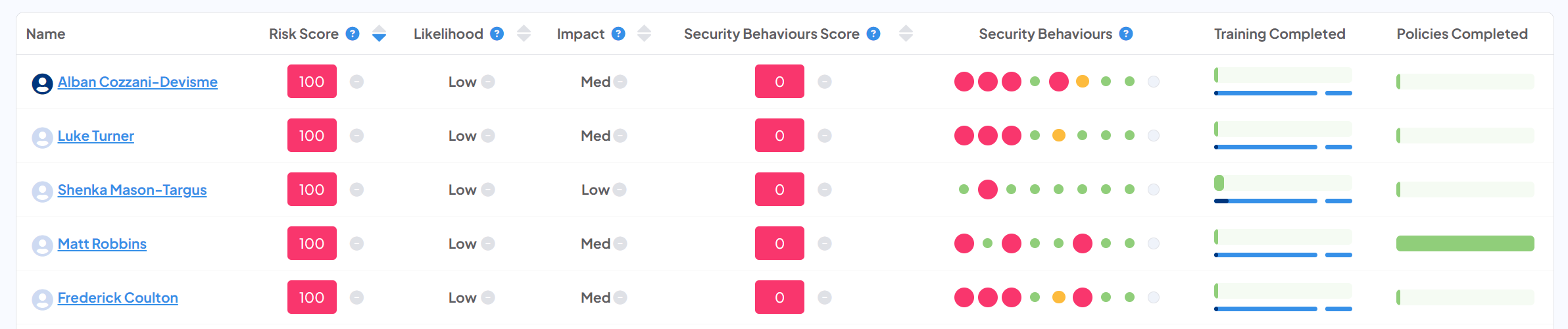
Task: Click the Impact help question-mark icon
Action: [618, 34]
